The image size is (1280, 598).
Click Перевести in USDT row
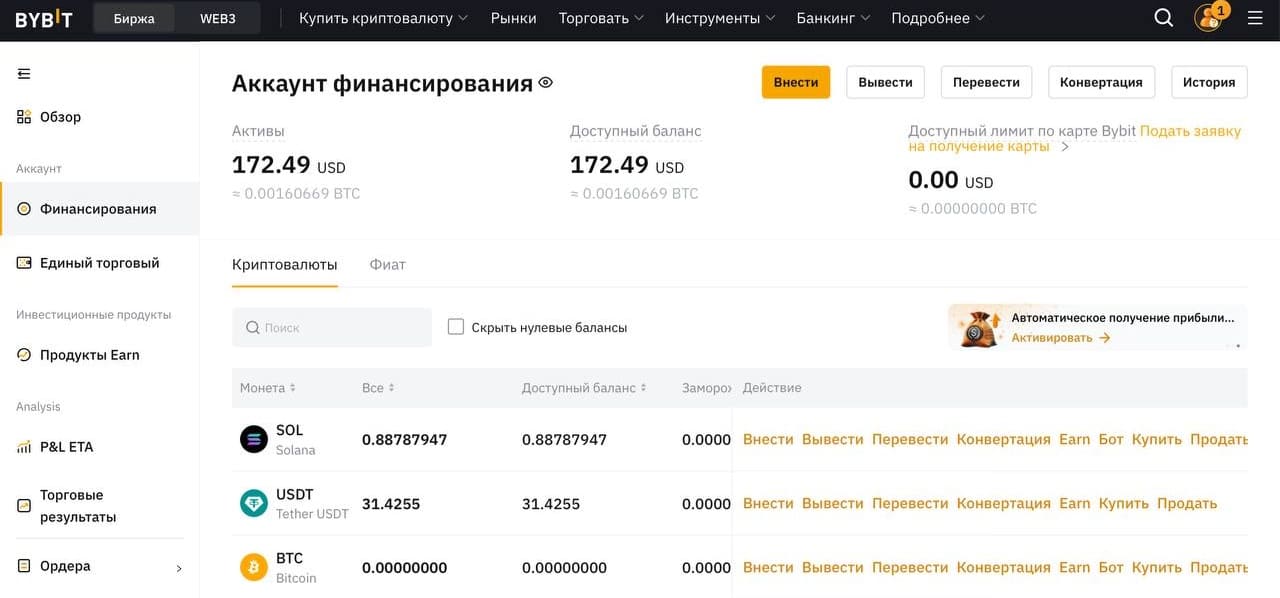pos(910,503)
